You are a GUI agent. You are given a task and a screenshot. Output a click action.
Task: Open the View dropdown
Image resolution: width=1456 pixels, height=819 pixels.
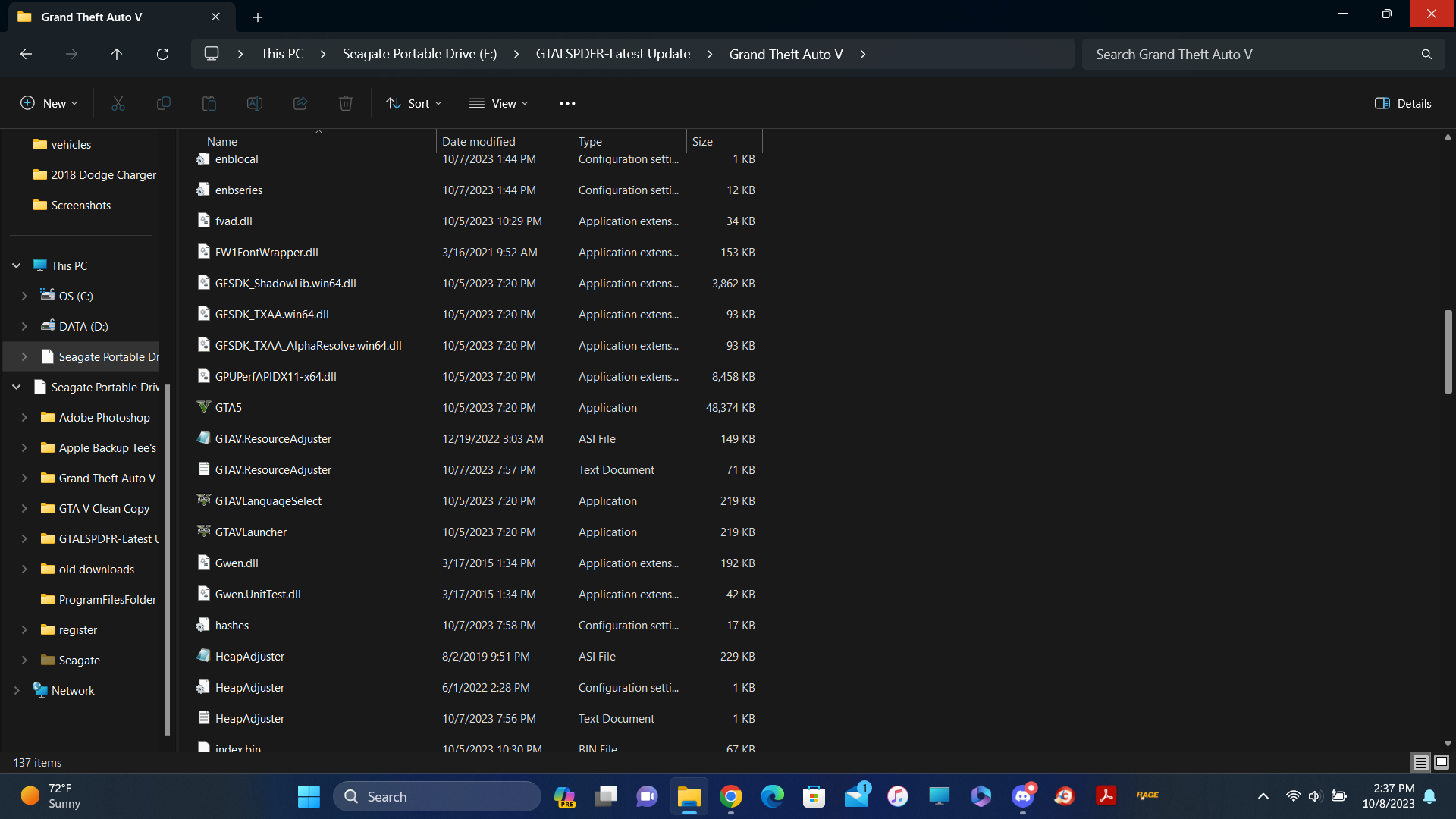pyautogui.click(x=499, y=103)
